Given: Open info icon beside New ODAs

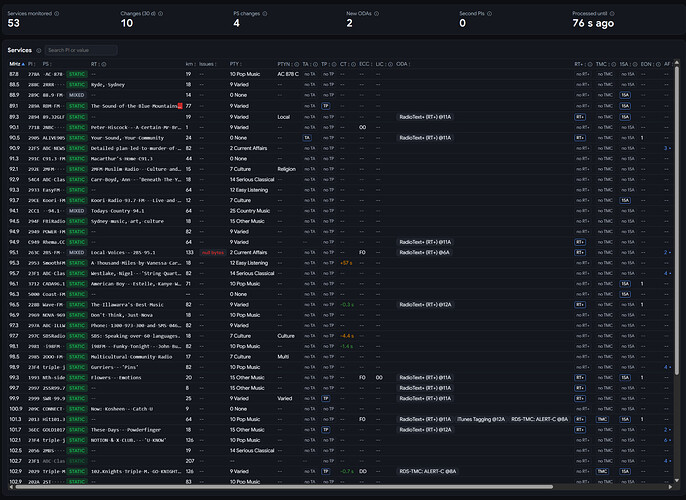Looking at the screenshot, I should [x=376, y=14].
